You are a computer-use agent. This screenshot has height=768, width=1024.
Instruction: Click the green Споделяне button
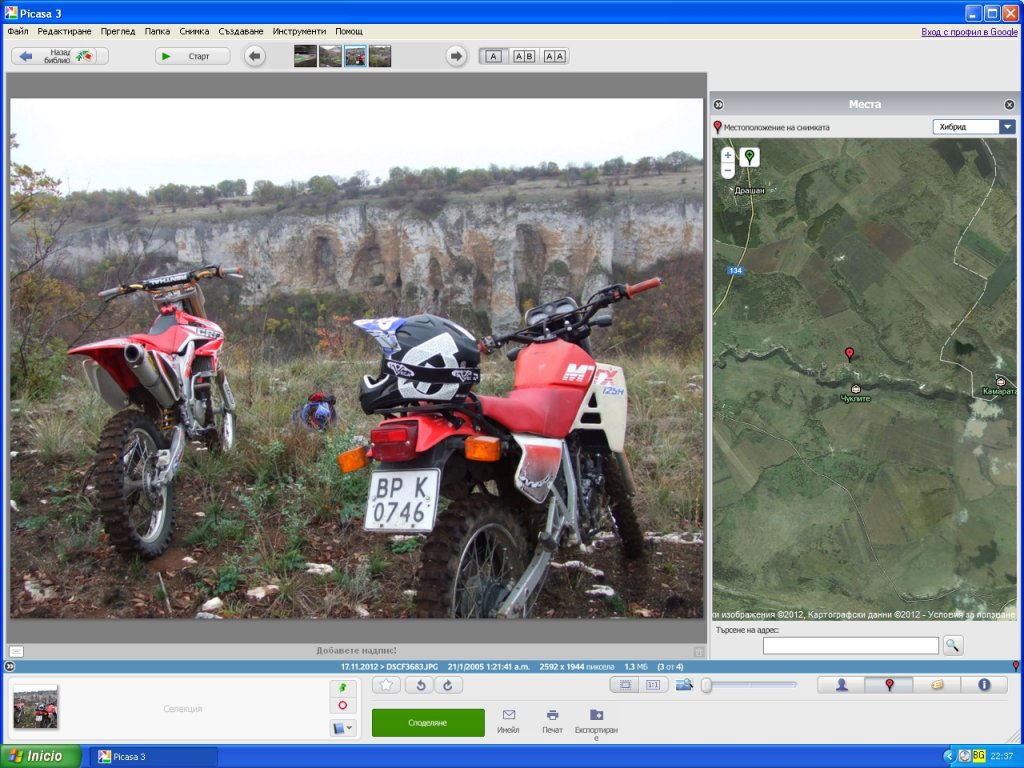pos(428,722)
